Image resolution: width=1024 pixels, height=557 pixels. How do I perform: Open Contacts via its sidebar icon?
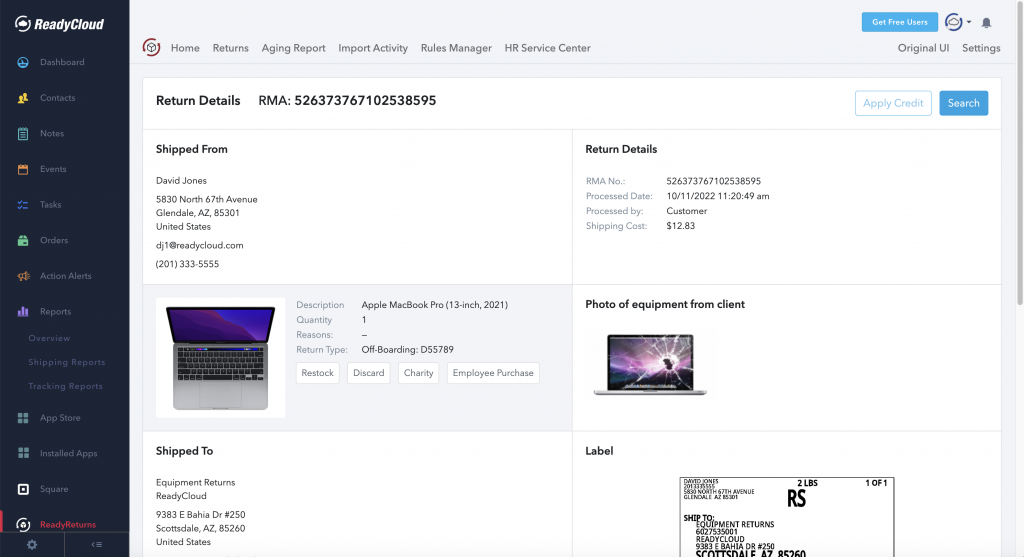[22, 98]
